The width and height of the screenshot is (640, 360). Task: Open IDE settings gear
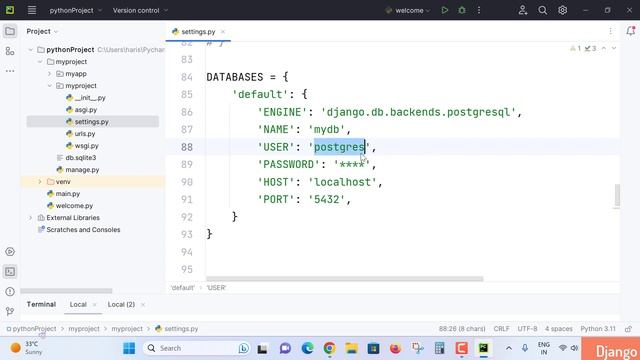click(562, 10)
